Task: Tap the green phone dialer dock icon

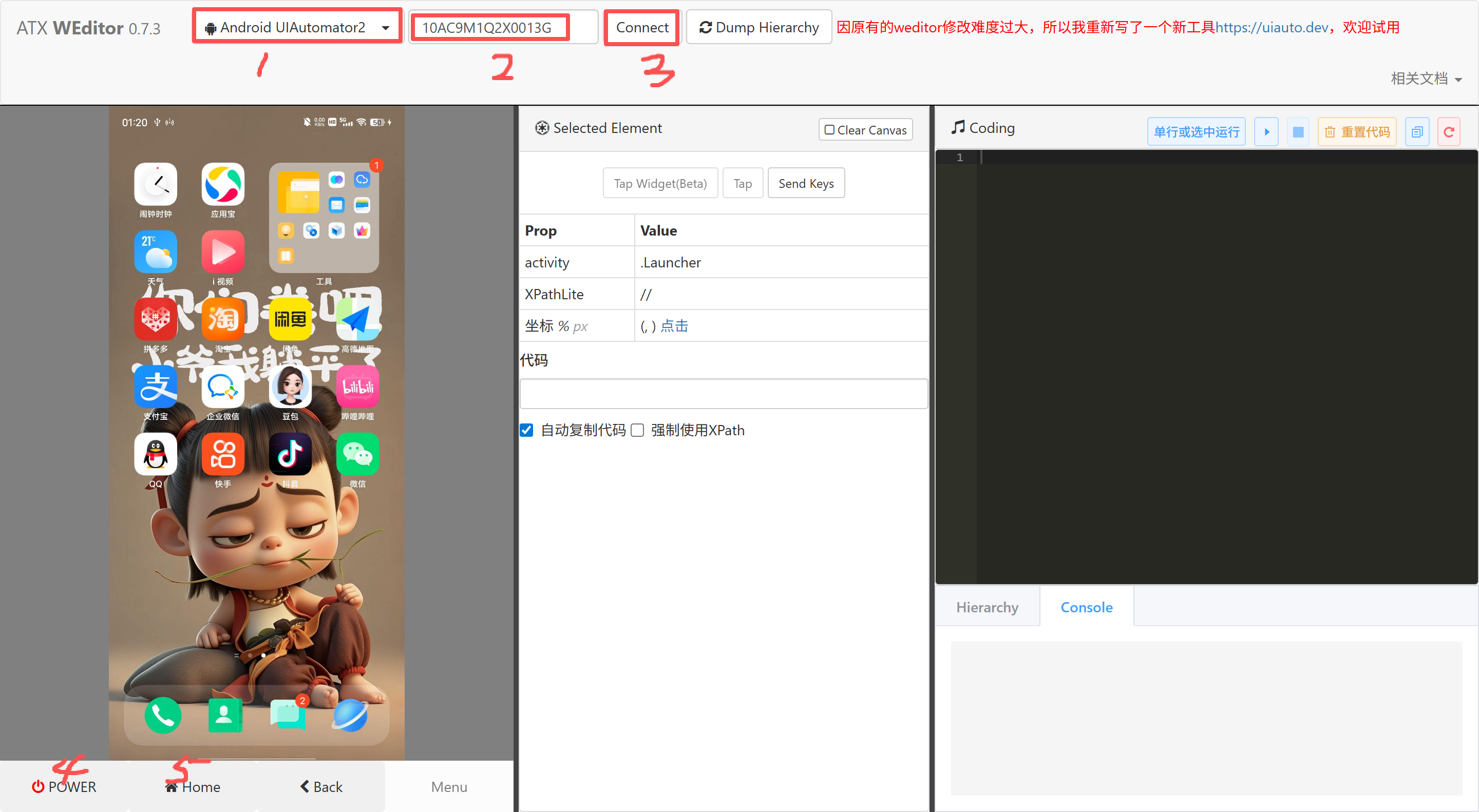Action: click(x=162, y=715)
